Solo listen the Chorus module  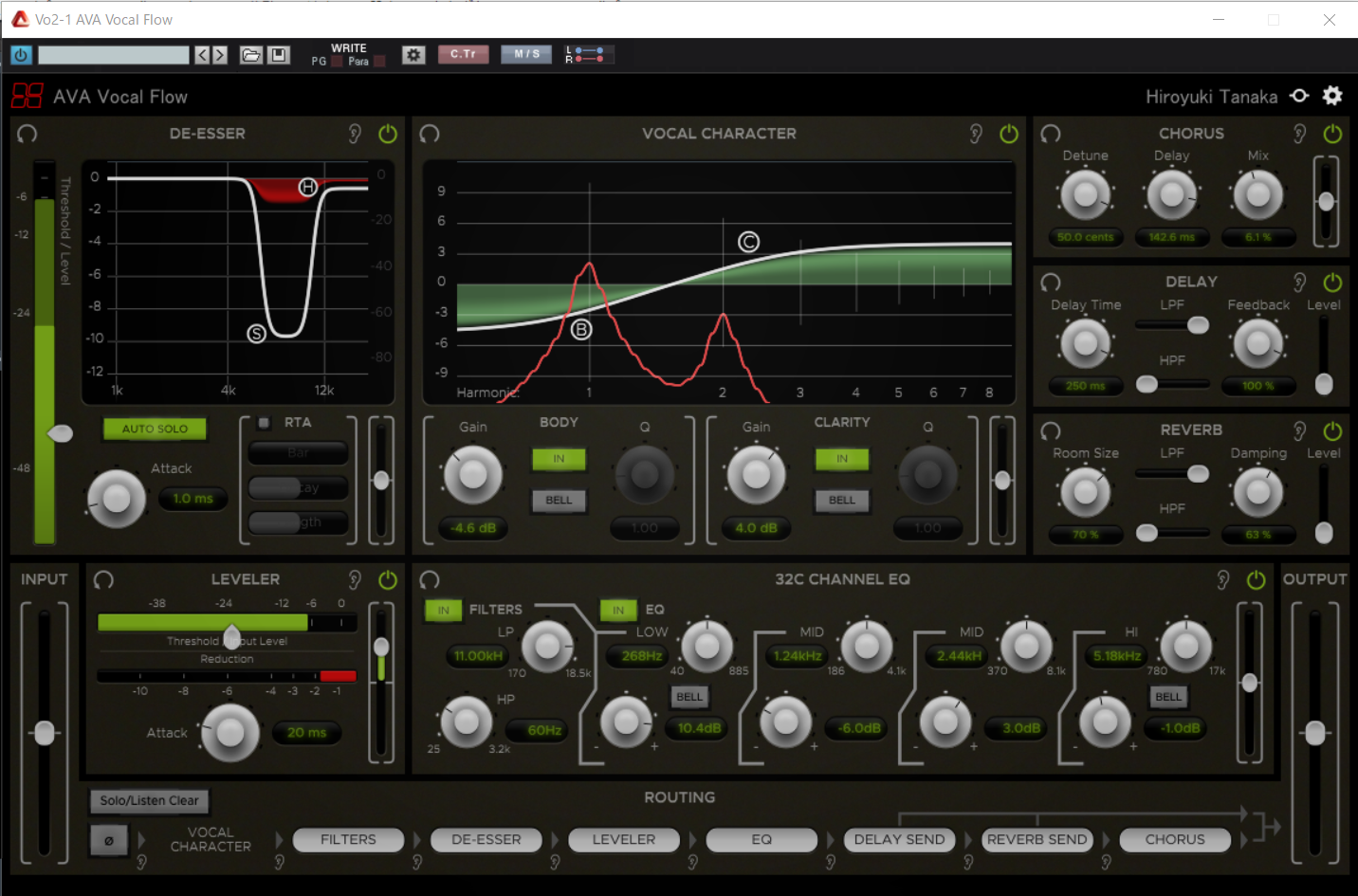[x=1300, y=134]
